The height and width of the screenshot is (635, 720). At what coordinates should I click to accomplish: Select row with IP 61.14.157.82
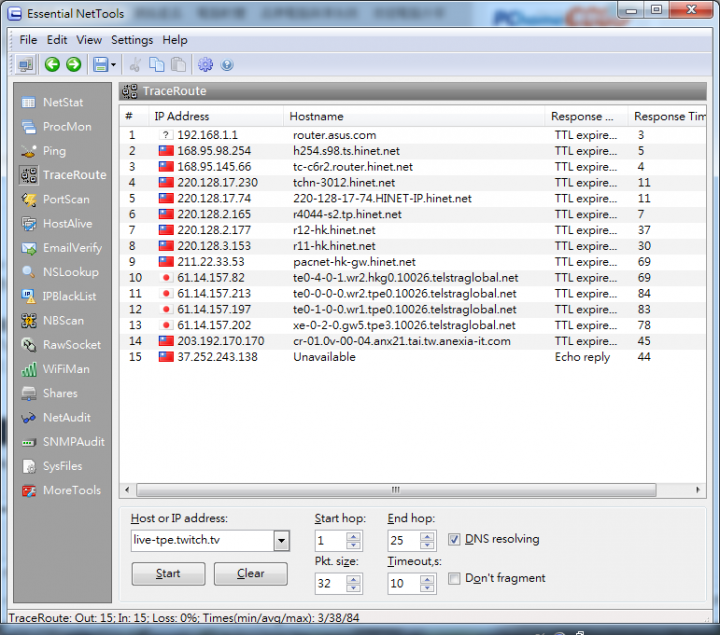point(413,278)
